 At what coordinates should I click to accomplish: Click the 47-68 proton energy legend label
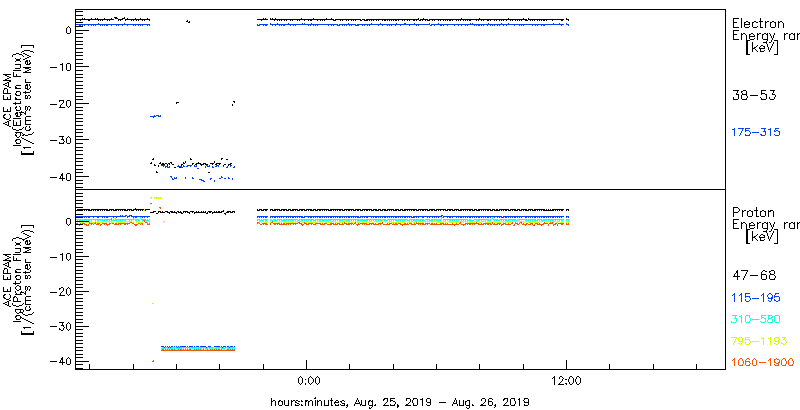754,276
